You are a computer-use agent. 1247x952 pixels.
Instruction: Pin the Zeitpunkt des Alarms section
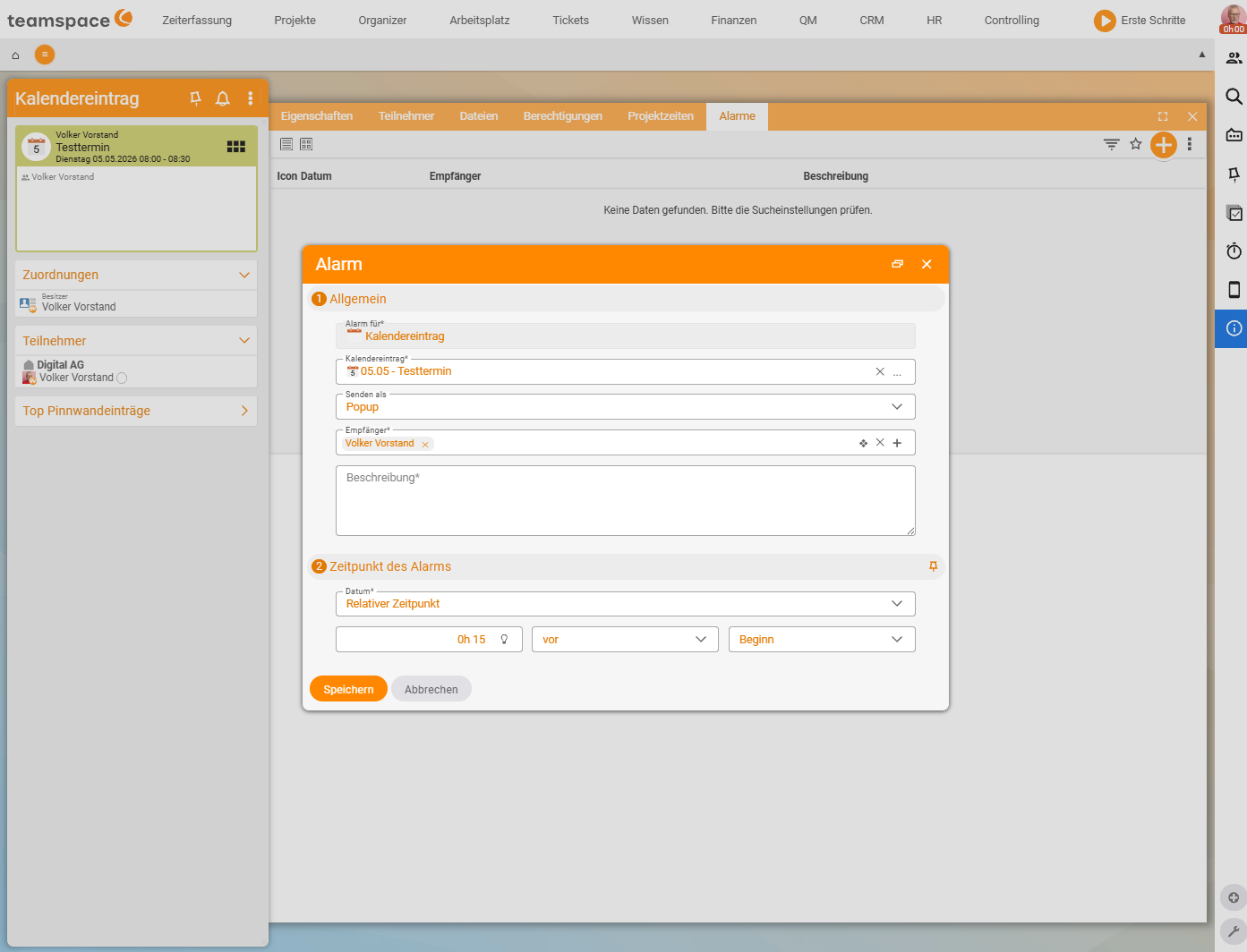pos(933,566)
